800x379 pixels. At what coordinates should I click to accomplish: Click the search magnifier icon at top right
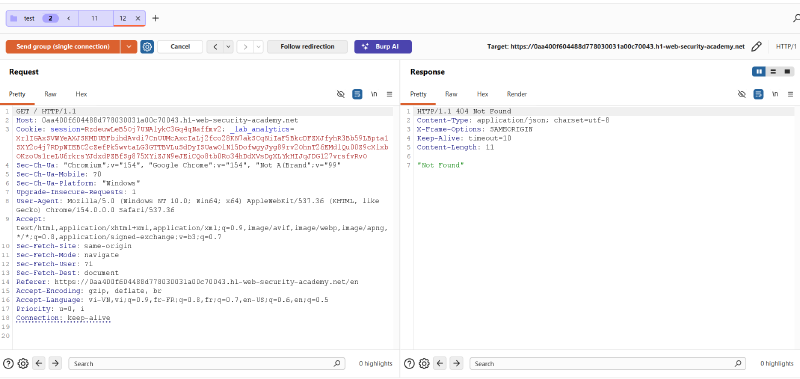(x=796, y=18)
